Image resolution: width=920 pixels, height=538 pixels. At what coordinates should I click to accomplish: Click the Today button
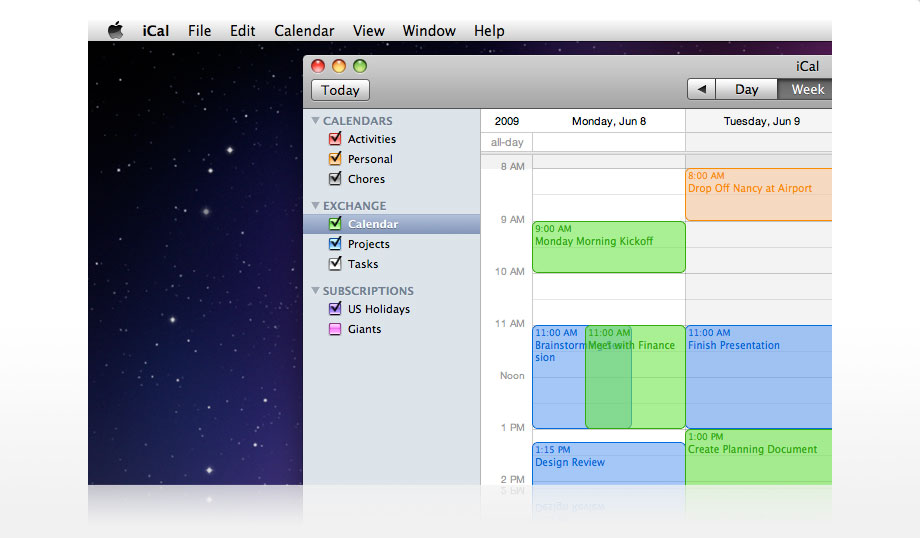tap(340, 90)
